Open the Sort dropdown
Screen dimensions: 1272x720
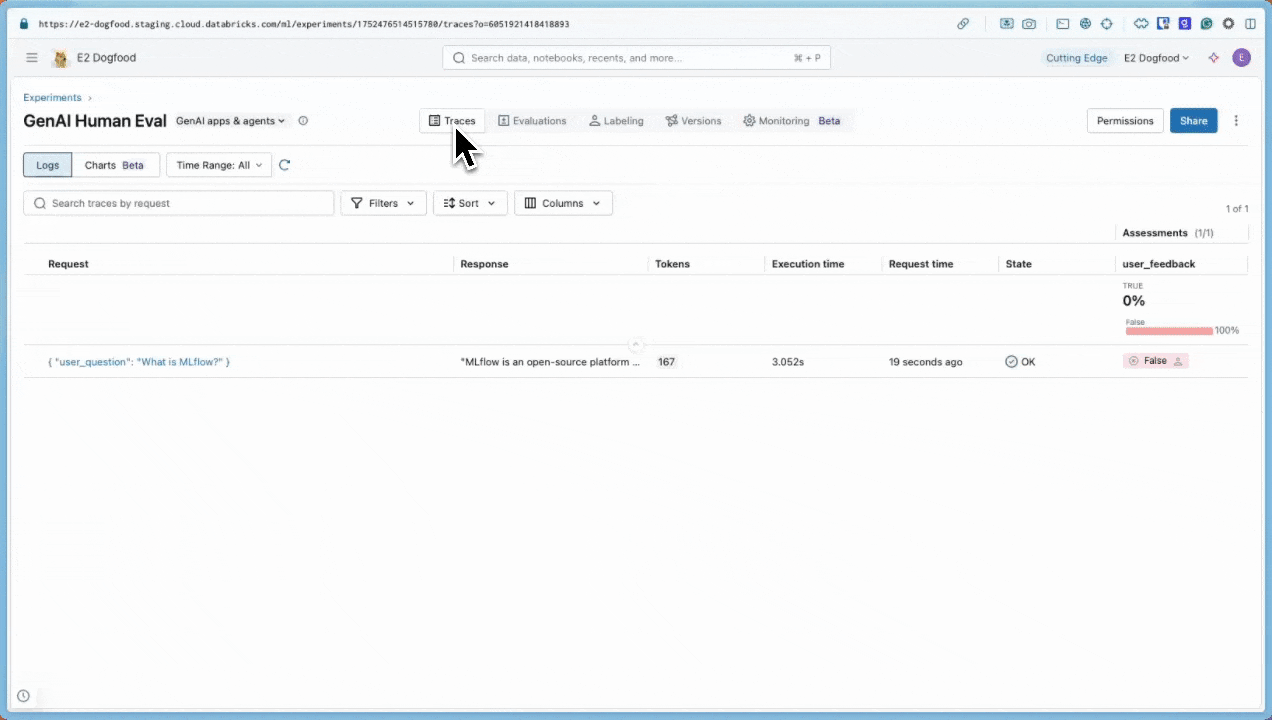[470, 203]
